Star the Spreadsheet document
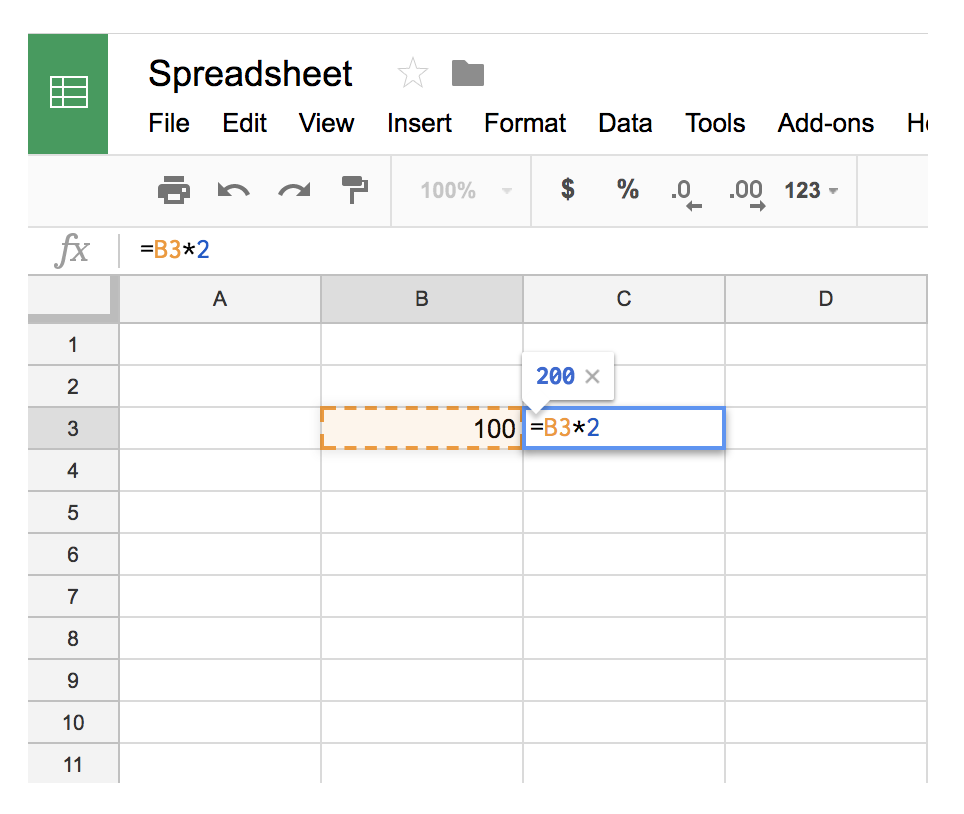Image resolution: width=964 pixels, height=814 pixels. pos(412,73)
